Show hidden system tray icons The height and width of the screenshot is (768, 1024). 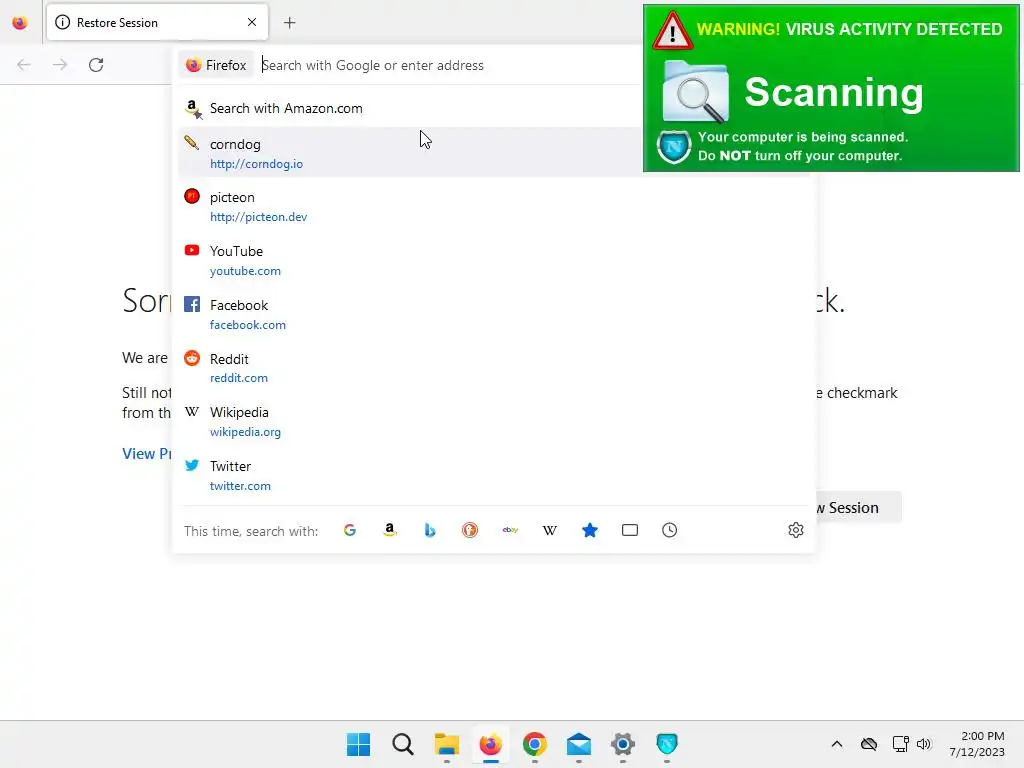pyautogui.click(x=837, y=744)
